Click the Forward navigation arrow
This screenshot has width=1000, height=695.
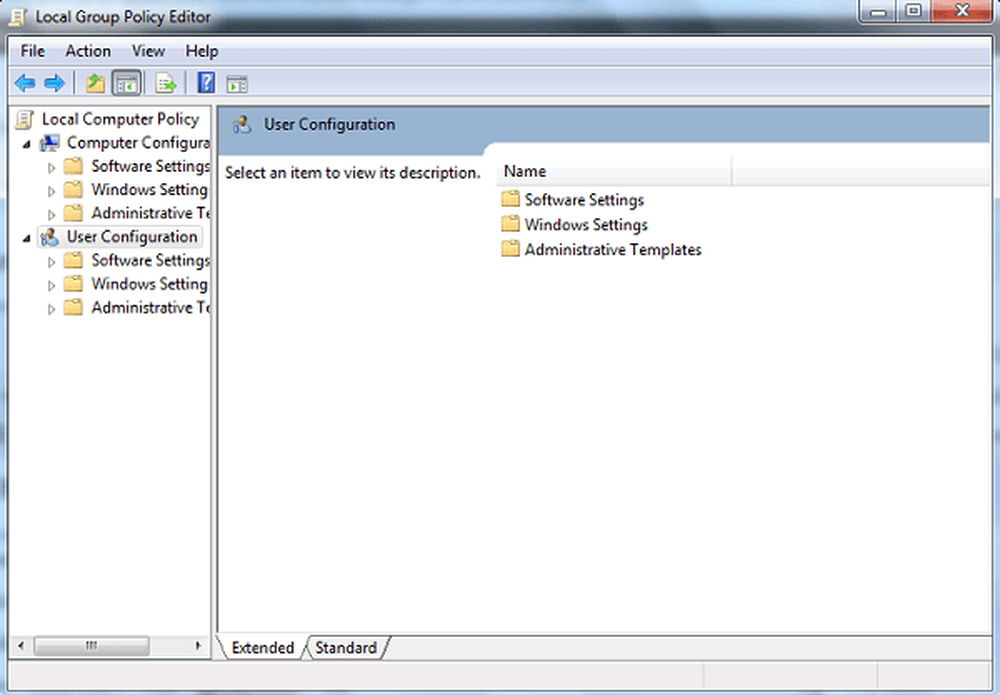53,83
